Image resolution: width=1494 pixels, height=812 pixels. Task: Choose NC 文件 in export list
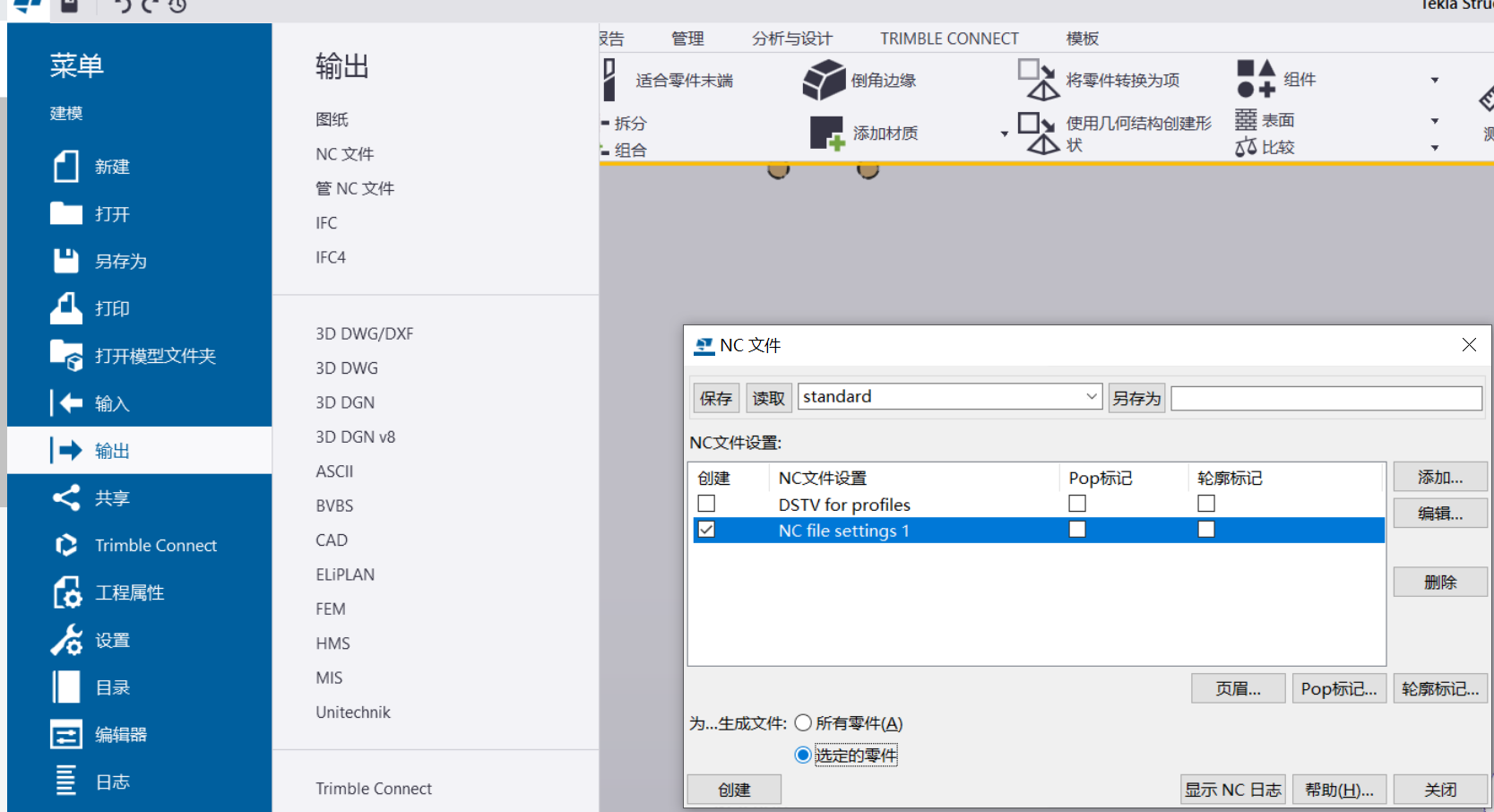344,154
